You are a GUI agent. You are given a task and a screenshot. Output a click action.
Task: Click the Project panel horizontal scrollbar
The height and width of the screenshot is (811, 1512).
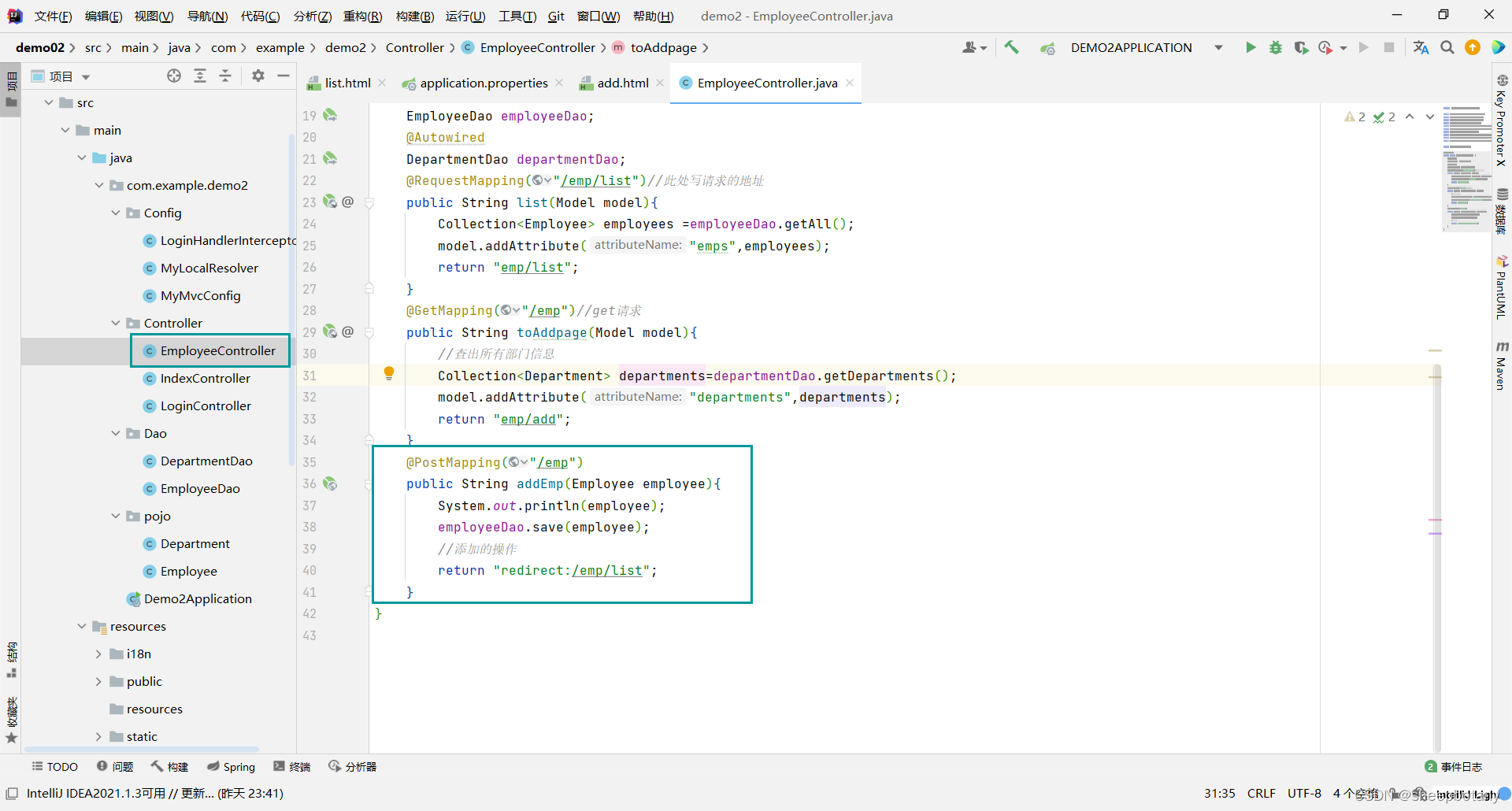pos(142,749)
